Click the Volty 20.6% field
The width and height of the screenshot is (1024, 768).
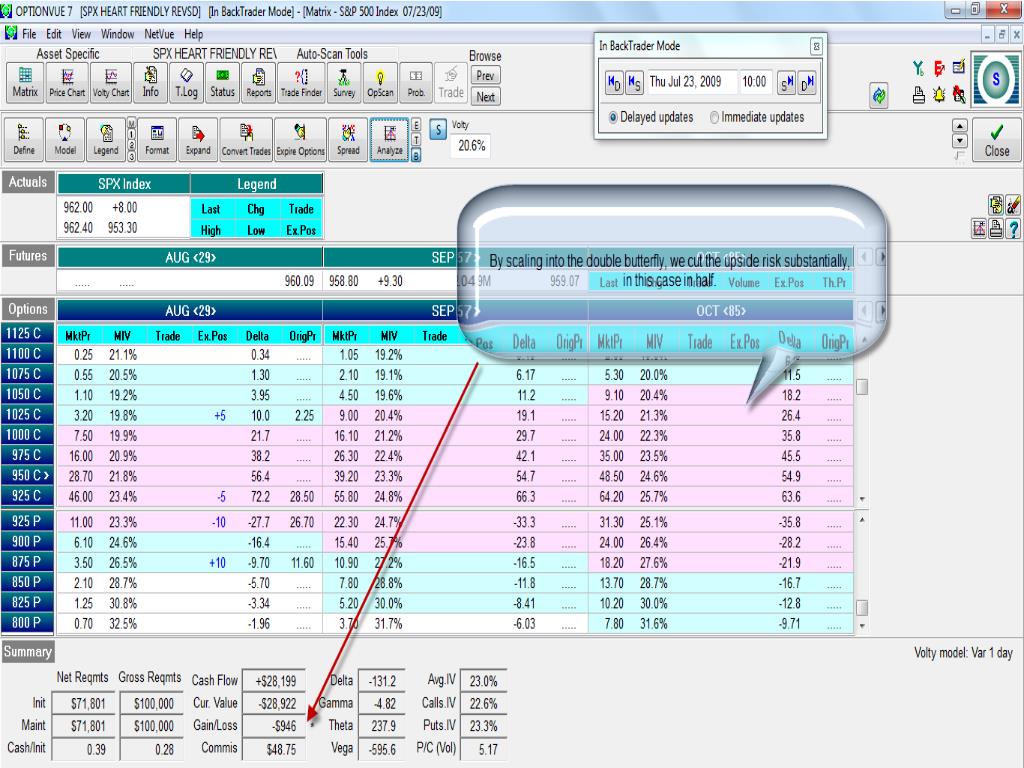[472, 146]
